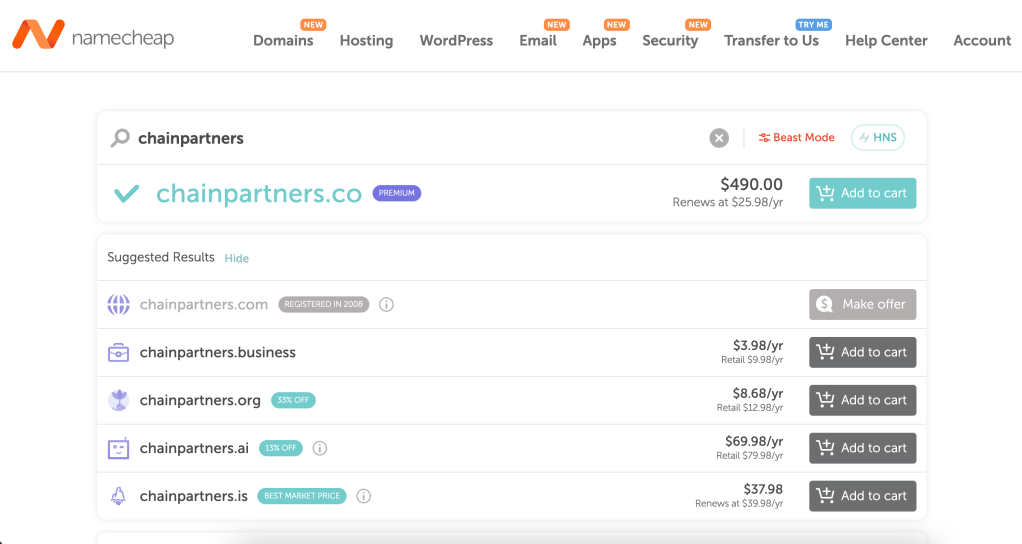Screen dimensions: 1022x544
Task: Click info icon beside chainpartners.is
Action: click(x=364, y=496)
